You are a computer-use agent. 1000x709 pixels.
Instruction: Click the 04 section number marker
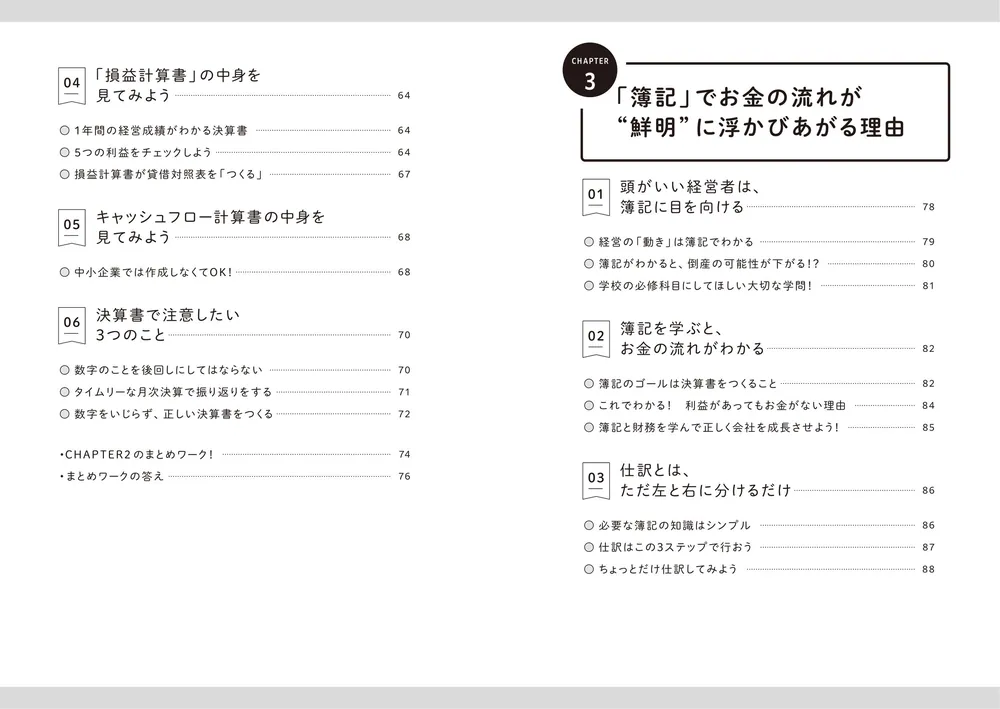[71, 85]
